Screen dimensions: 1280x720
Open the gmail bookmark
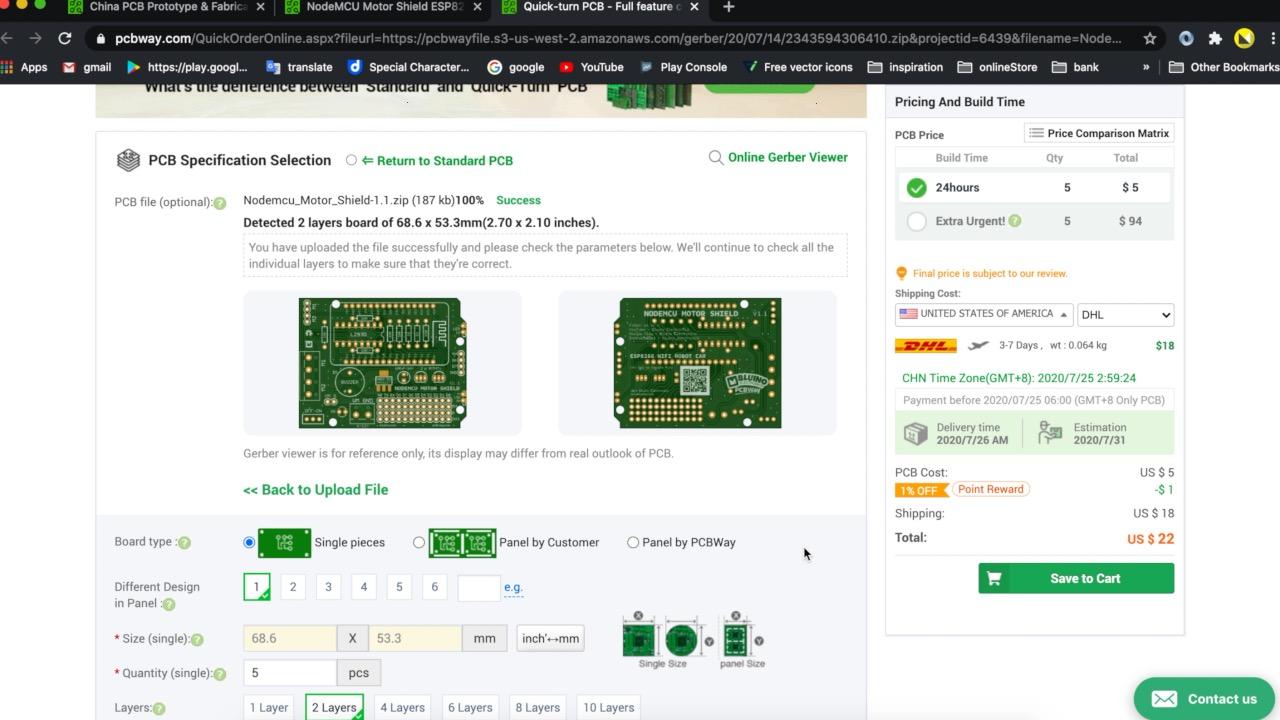[x=87, y=67]
